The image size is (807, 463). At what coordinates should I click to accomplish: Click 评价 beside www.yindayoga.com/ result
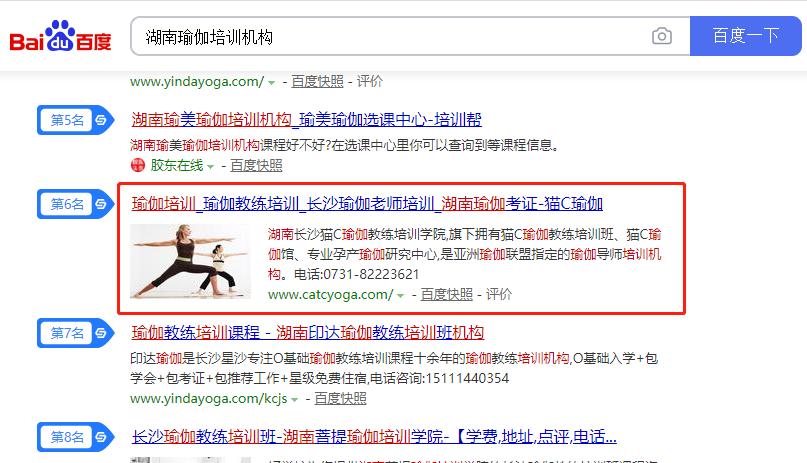coord(370,81)
